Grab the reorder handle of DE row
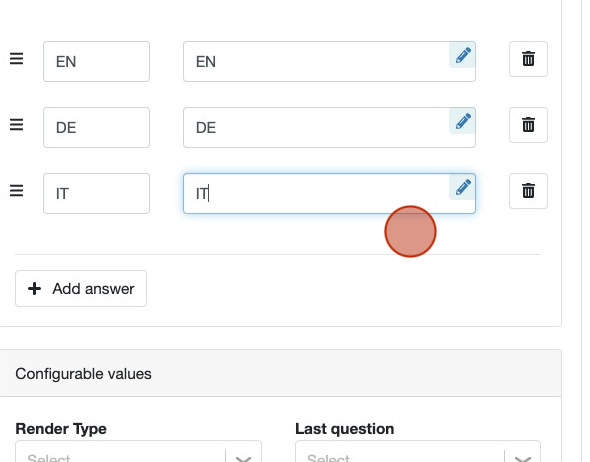Image resolution: width=590 pixels, height=462 pixels. coord(17,125)
